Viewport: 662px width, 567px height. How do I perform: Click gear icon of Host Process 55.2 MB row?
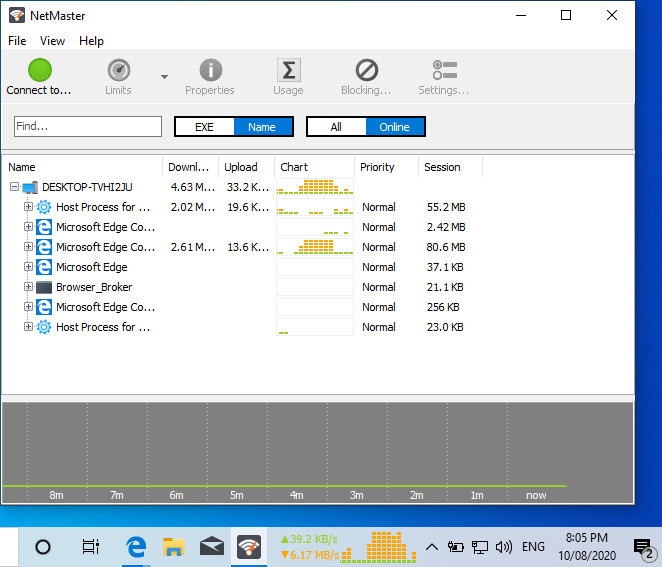coord(44,207)
